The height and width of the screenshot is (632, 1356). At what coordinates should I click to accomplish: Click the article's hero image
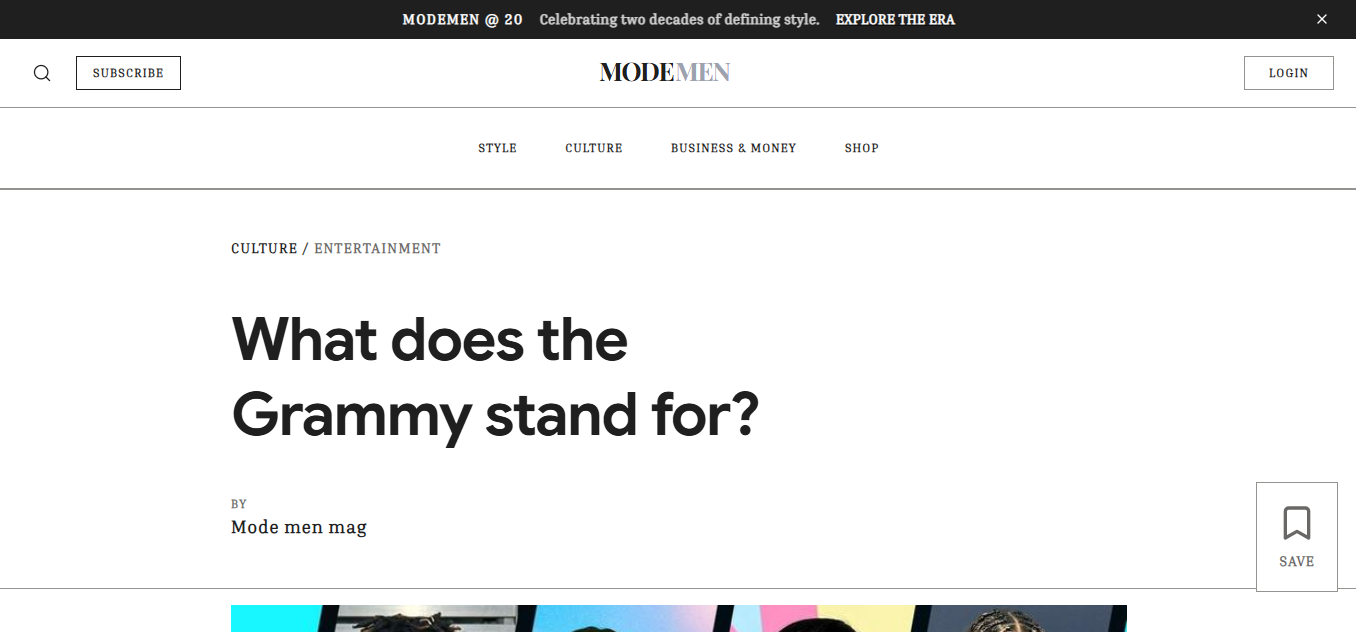click(678, 618)
